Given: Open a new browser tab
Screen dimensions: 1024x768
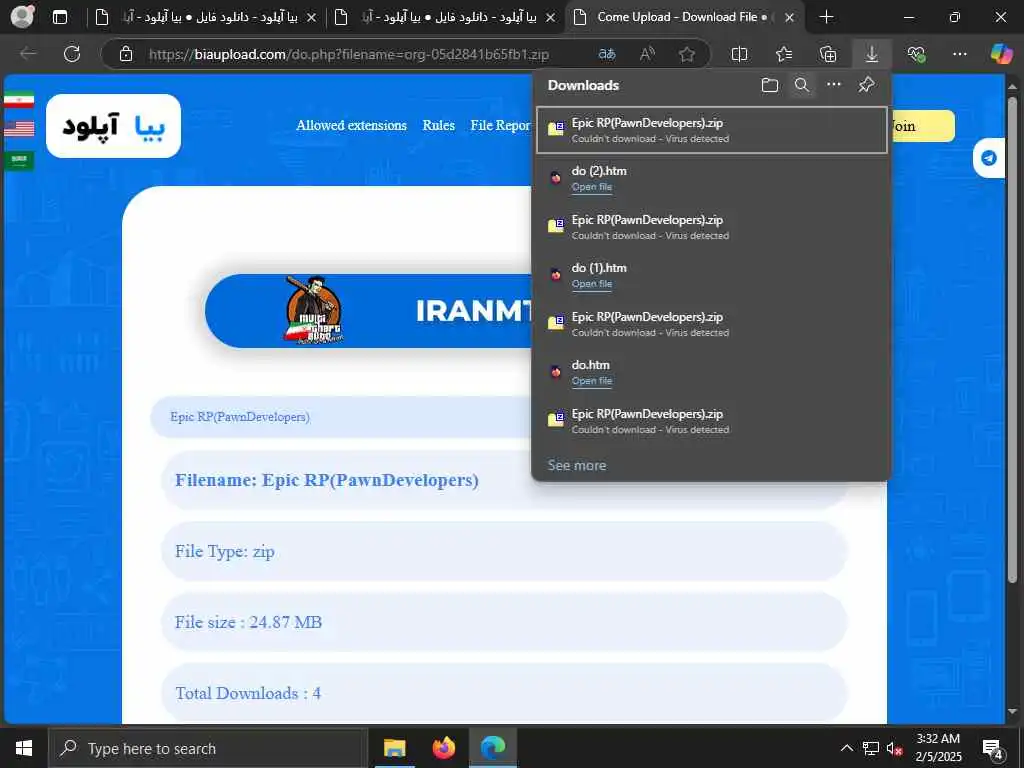Looking at the screenshot, I should click(x=826, y=18).
